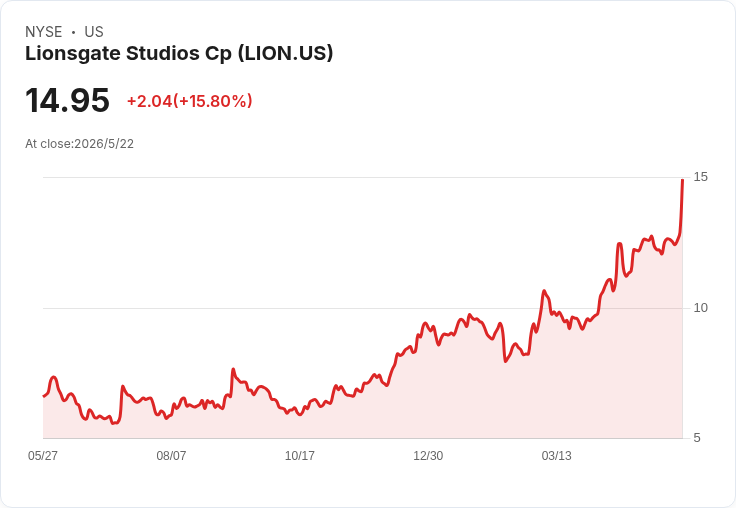
Task: Click the 12/30 date axis label
Action: [x=428, y=455]
